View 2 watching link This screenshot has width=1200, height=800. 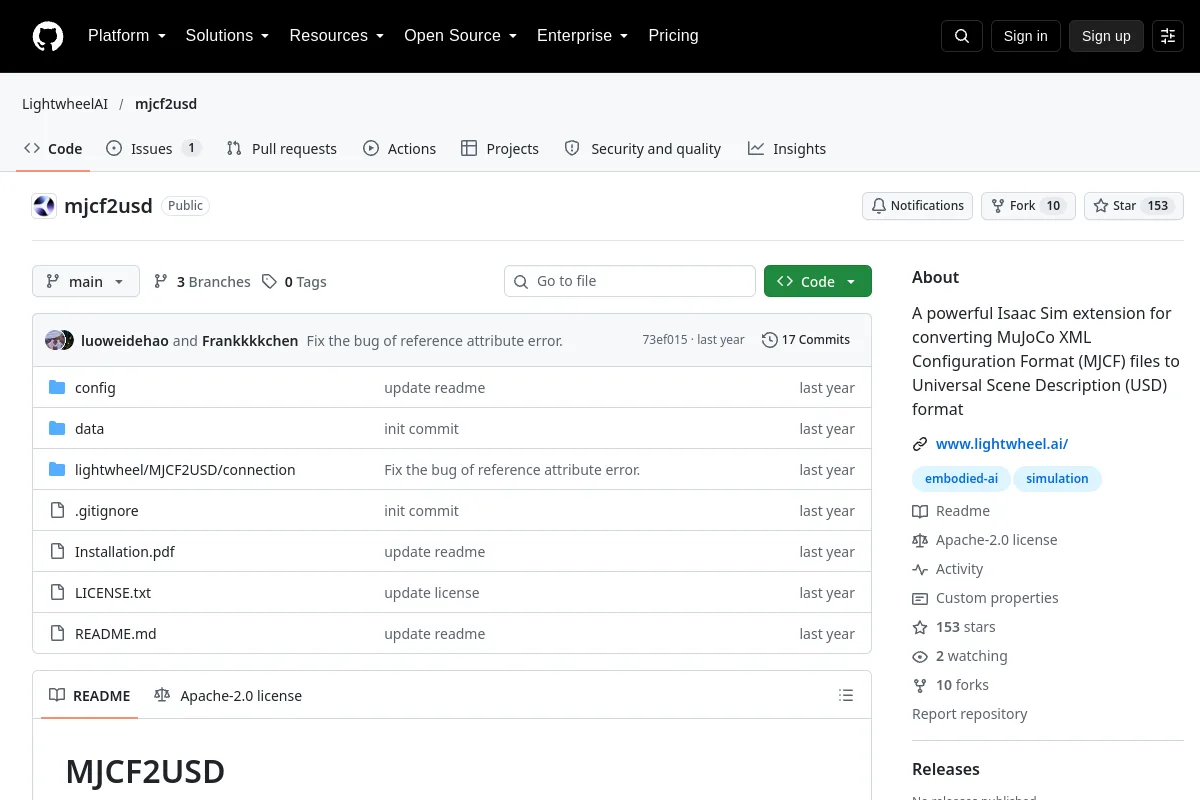[x=960, y=656]
